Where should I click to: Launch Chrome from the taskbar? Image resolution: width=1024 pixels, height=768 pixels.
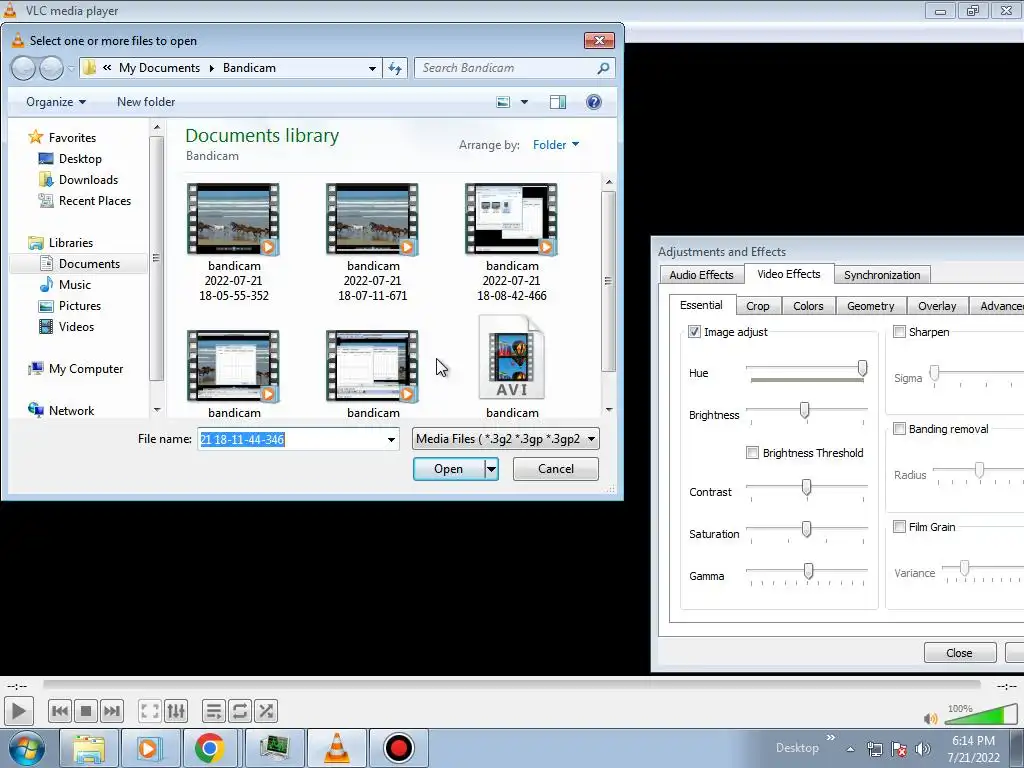(x=209, y=748)
